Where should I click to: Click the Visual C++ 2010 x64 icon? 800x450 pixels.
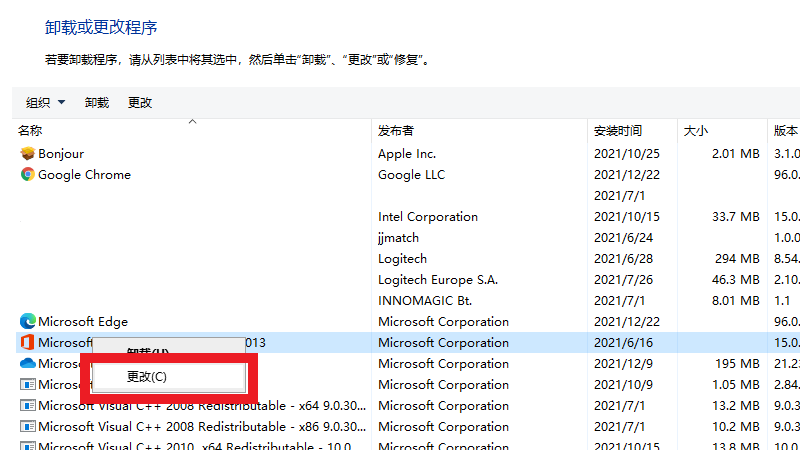point(28,446)
